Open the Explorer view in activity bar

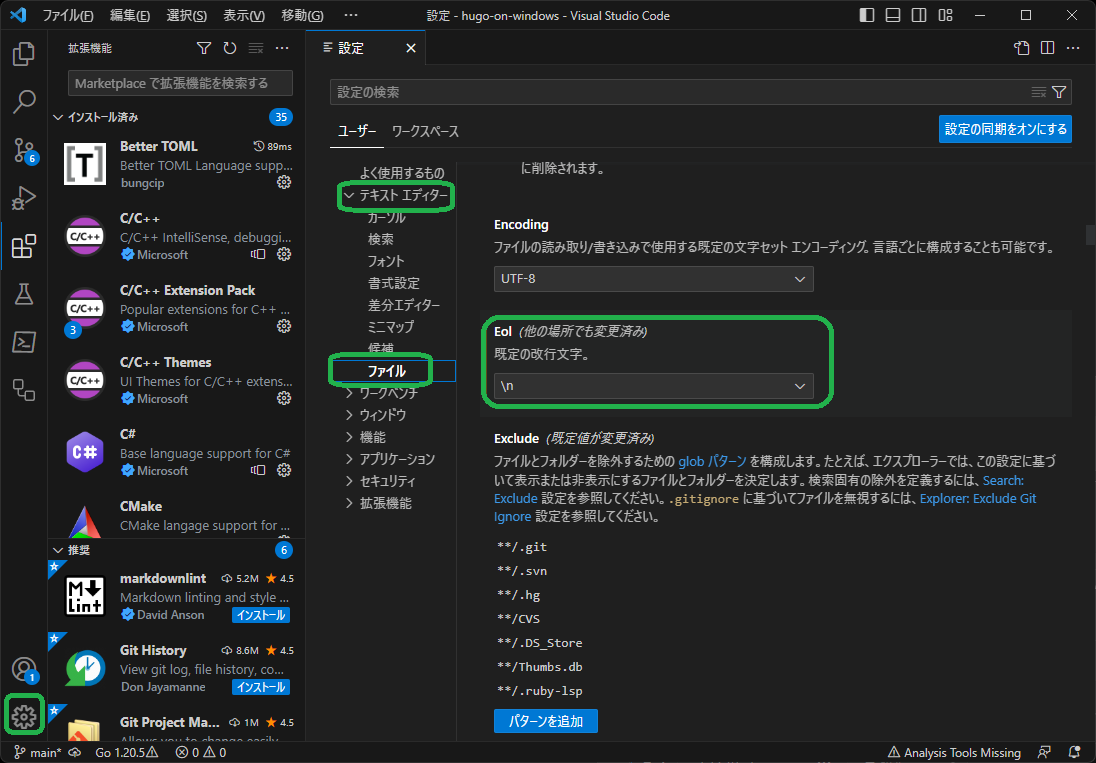click(x=24, y=54)
